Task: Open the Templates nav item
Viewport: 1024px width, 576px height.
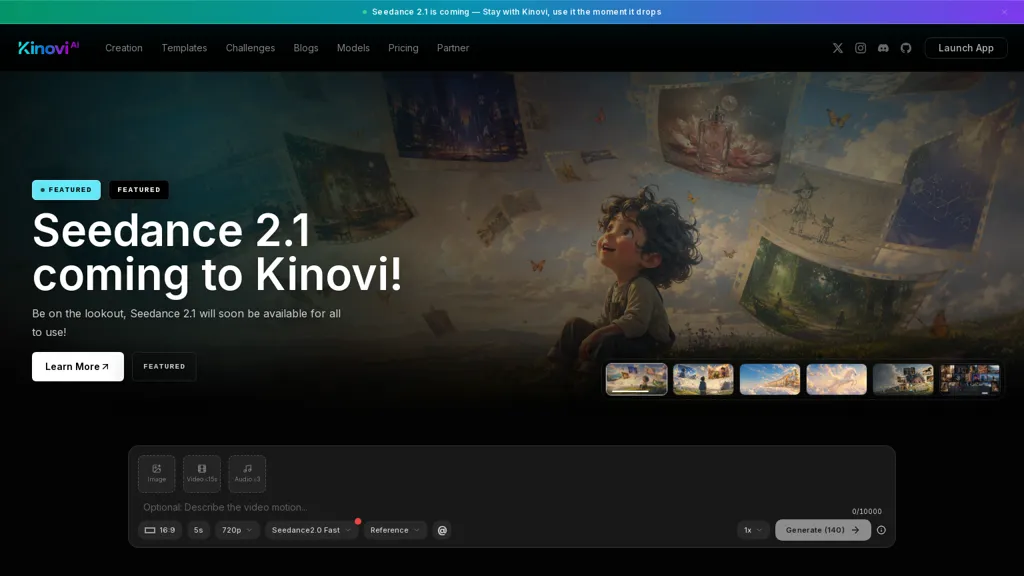Action: pyautogui.click(x=184, y=48)
